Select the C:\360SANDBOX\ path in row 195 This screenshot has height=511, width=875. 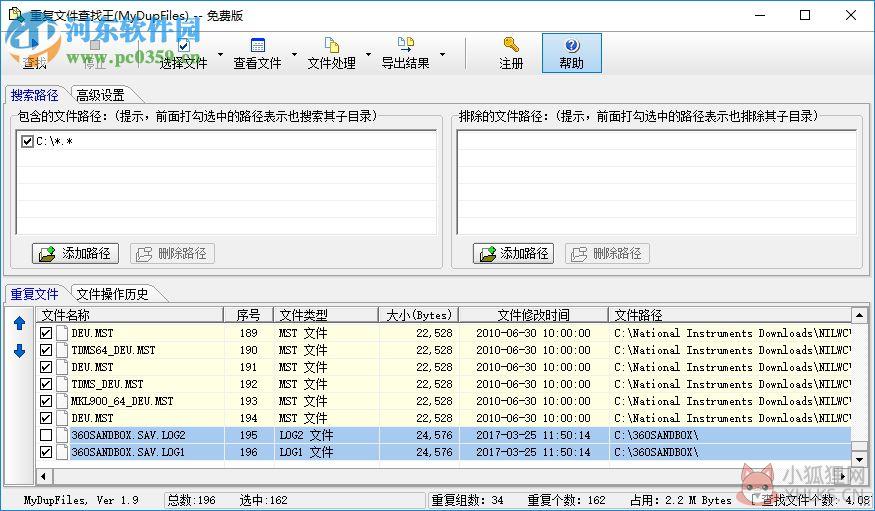coord(656,435)
